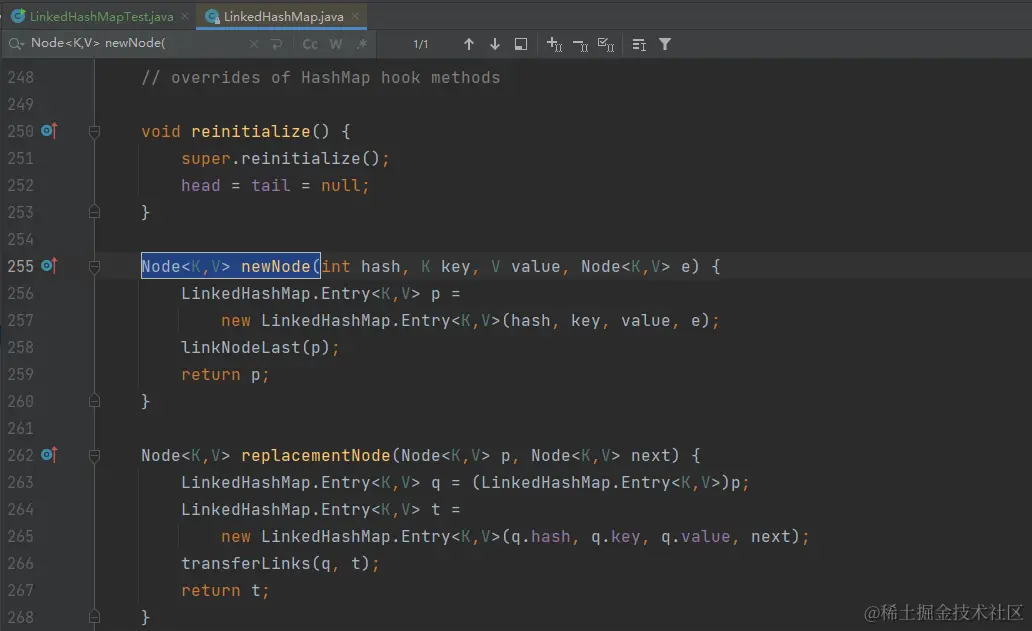Click the find search text field

tap(137, 43)
